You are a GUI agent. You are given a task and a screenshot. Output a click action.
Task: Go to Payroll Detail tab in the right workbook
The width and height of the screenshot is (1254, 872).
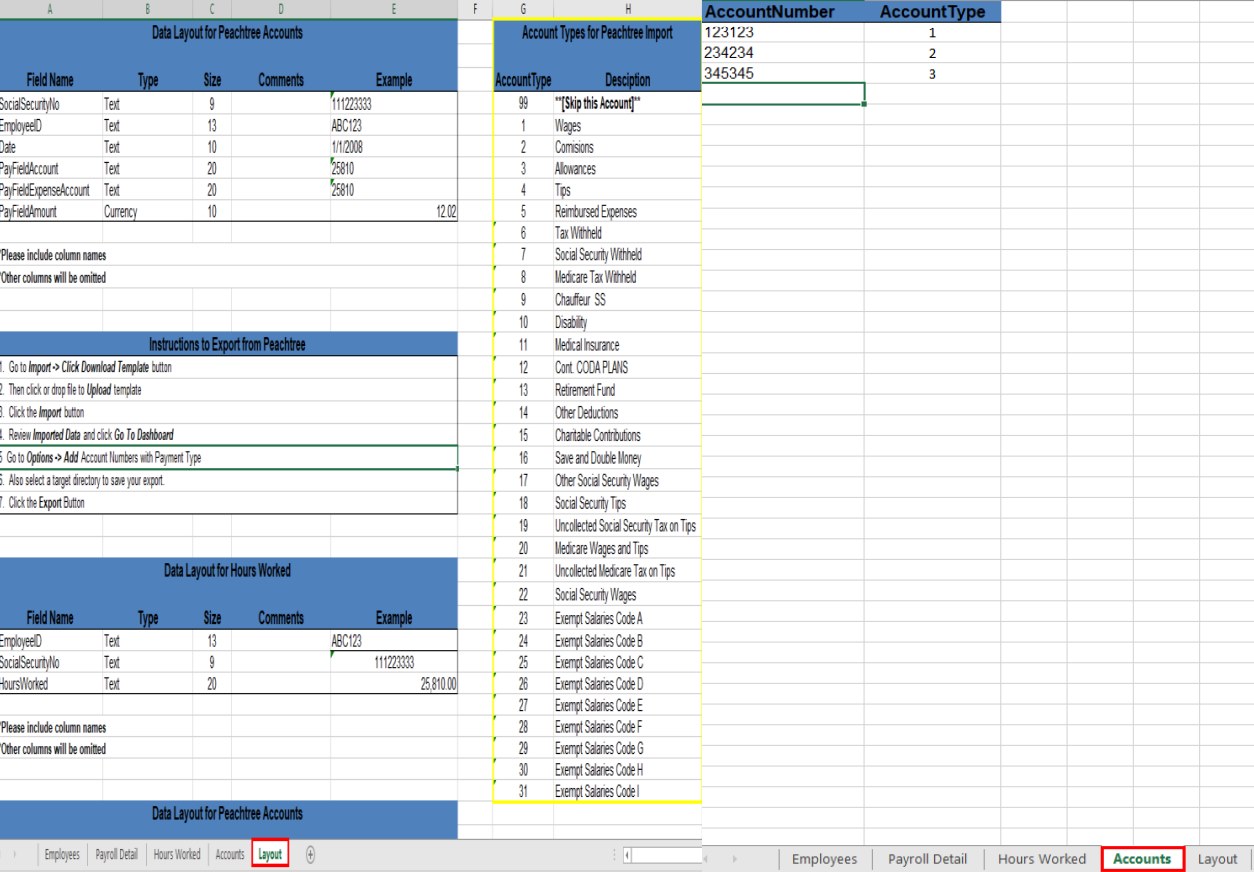coord(928,859)
